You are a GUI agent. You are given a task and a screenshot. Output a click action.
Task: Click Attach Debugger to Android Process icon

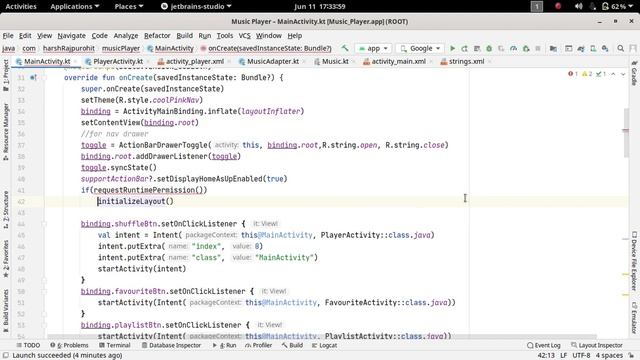[526, 48]
